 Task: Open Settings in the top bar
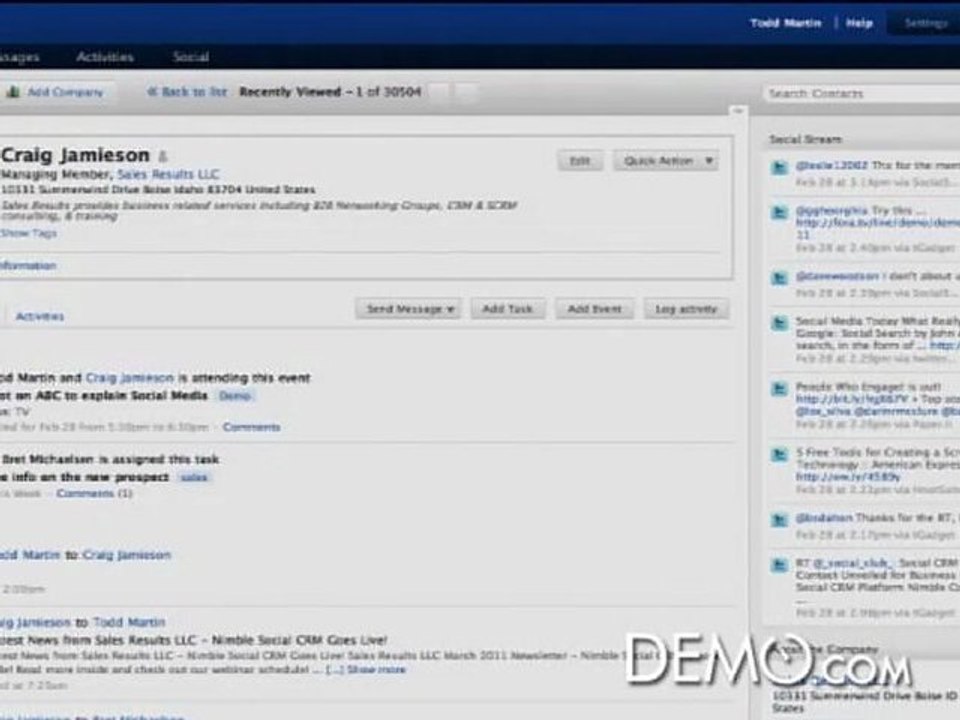click(926, 23)
